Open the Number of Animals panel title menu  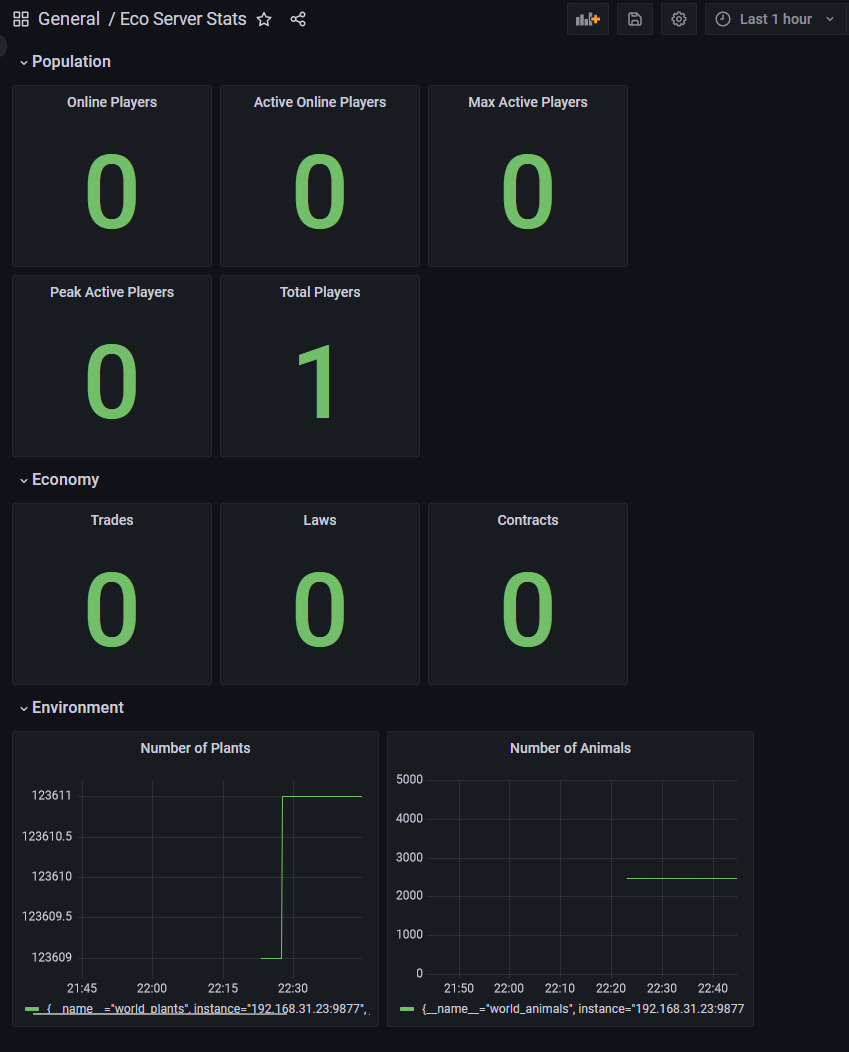pyautogui.click(x=570, y=748)
